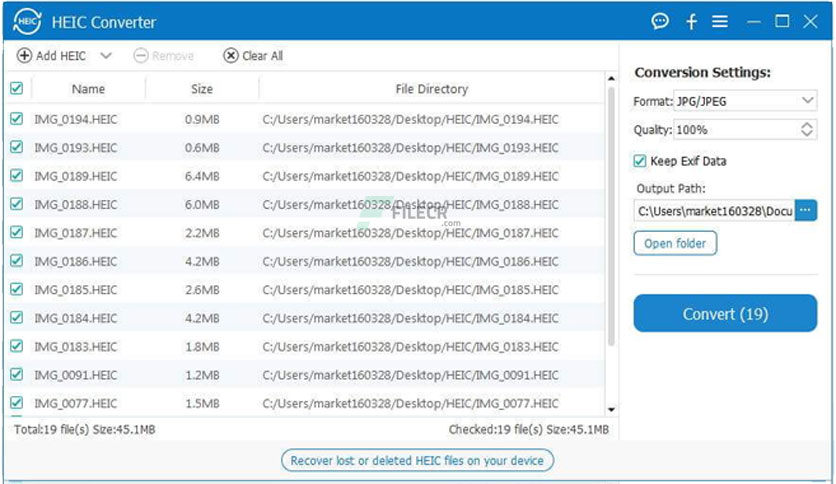Click the IMG_0183.HEIC directory path cell
The width and height of the screenshot is (836, 484).
point(411,347)
